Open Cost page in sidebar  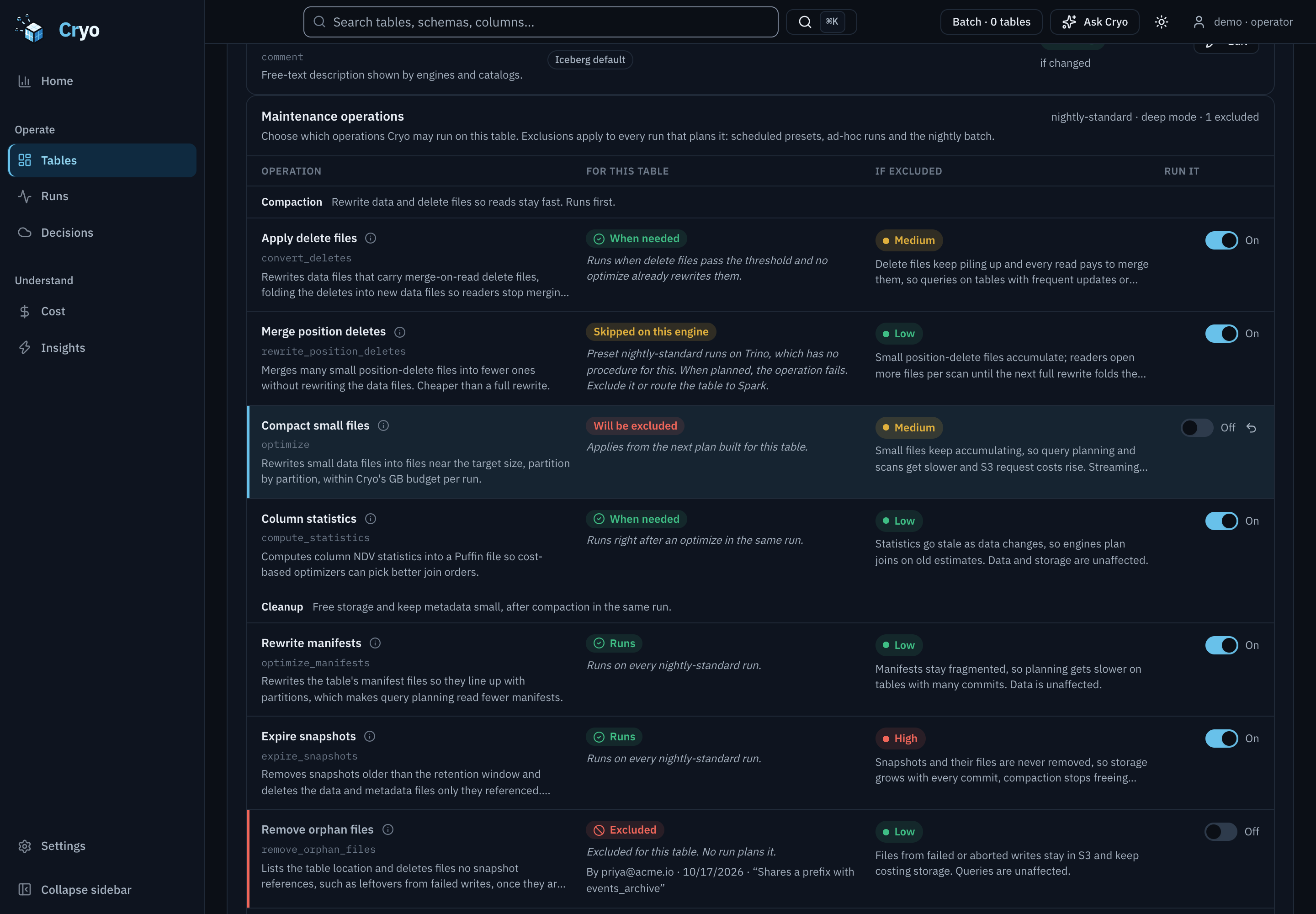(x=102, y=312)
